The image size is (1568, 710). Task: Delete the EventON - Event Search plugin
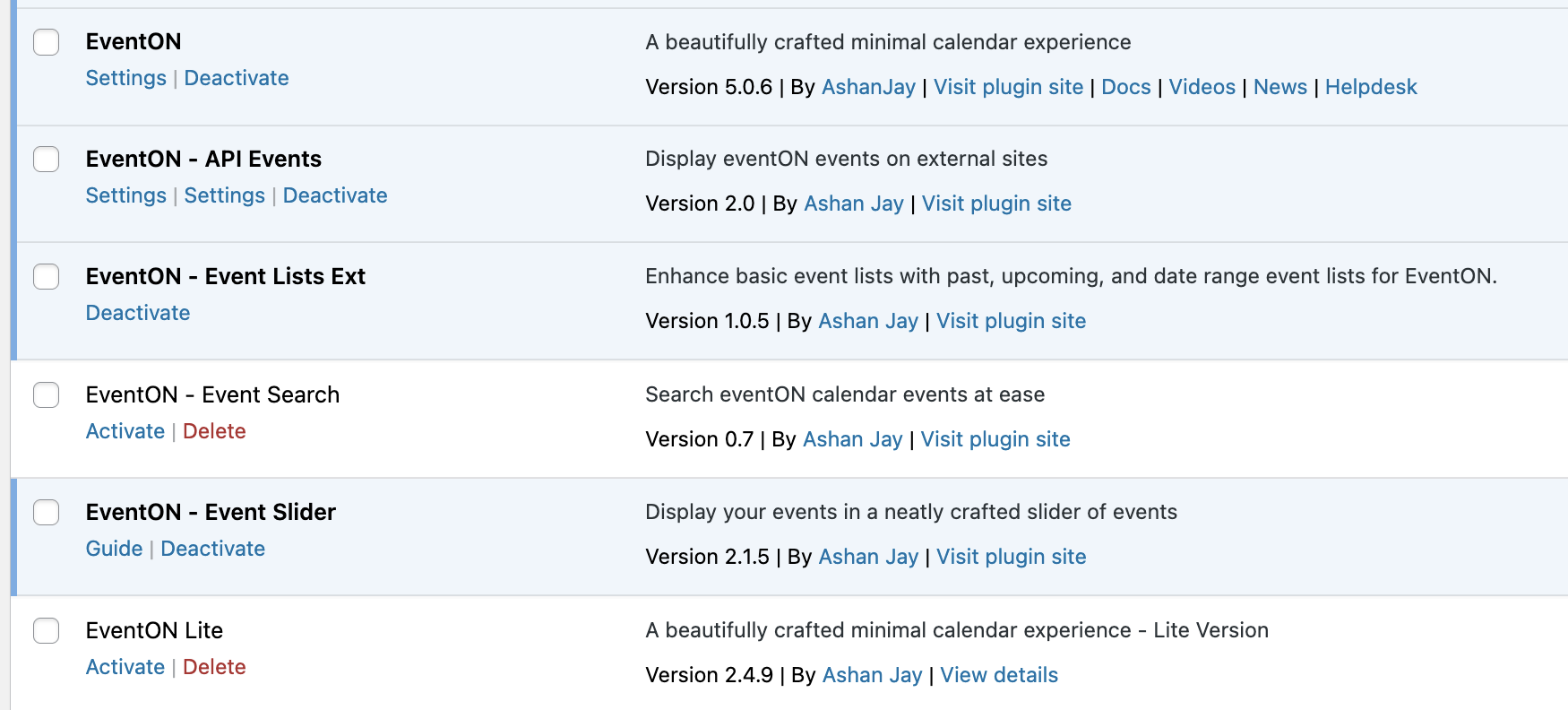pyautogui.click(x=214, y=432)
